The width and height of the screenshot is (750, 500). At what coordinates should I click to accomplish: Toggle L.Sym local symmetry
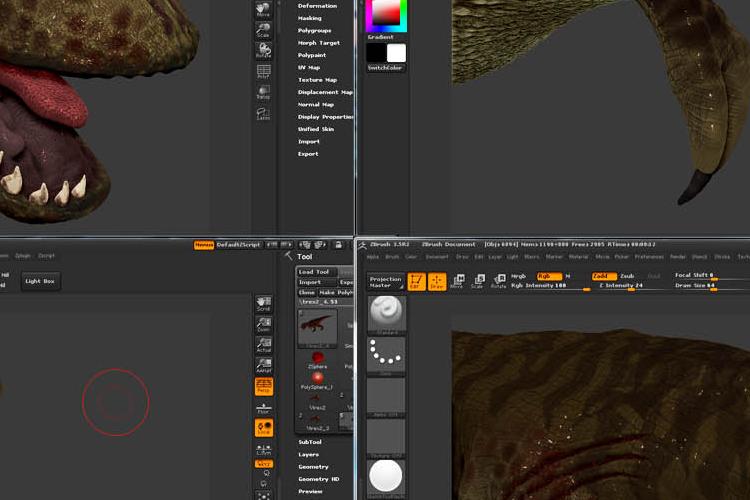pos(264,449)
